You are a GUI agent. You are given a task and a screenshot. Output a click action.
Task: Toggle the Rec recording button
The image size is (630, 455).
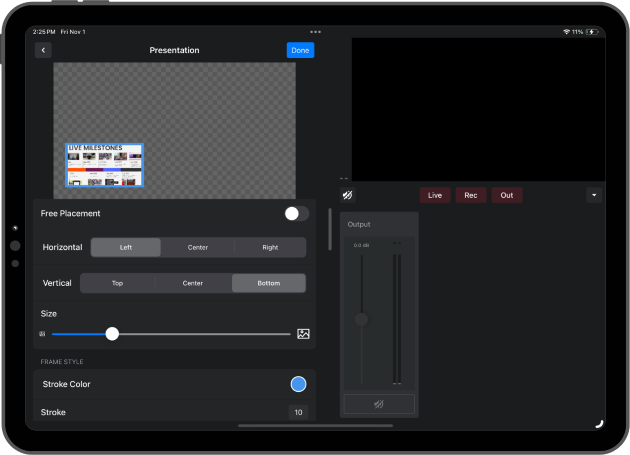pyautogui.click(x=471, y=195)
